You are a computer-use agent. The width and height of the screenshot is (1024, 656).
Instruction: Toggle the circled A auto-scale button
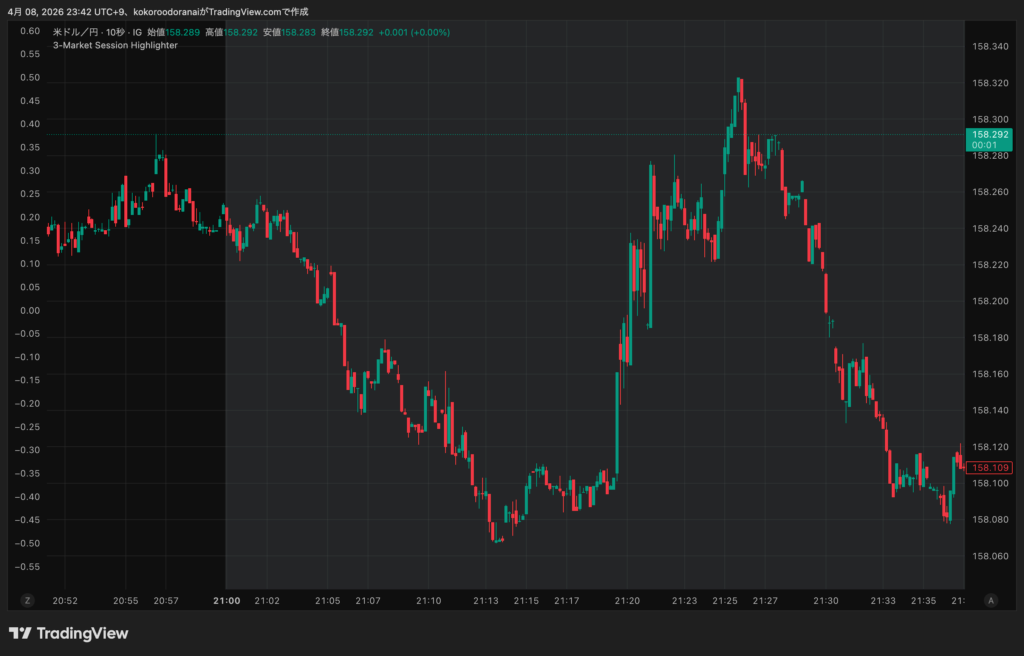pos(990,600)
